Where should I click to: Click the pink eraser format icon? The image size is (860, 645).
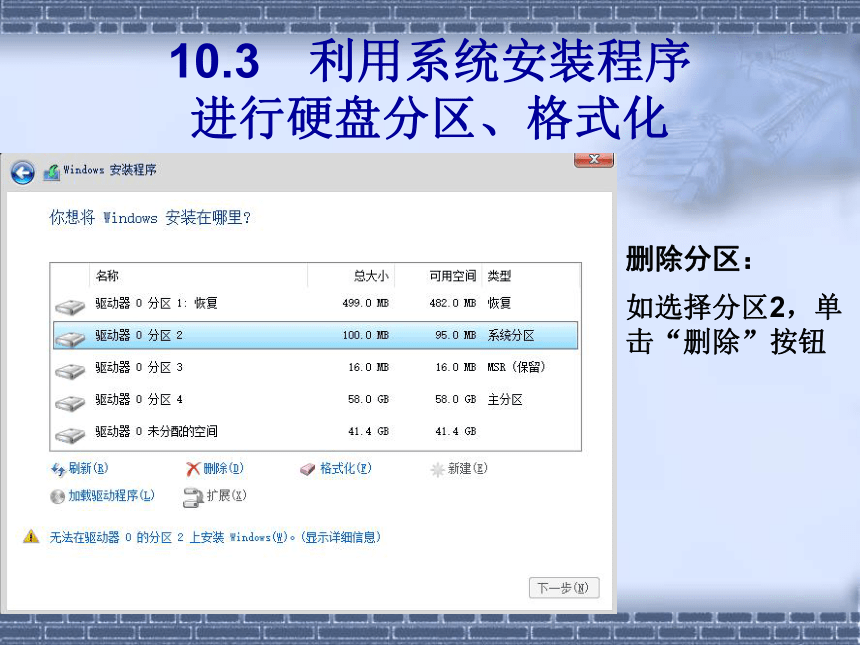tap(308, 469)
